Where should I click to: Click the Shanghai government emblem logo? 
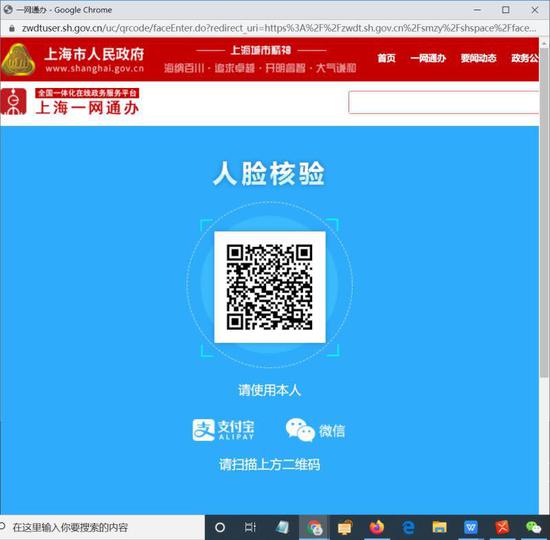[18, 60]
